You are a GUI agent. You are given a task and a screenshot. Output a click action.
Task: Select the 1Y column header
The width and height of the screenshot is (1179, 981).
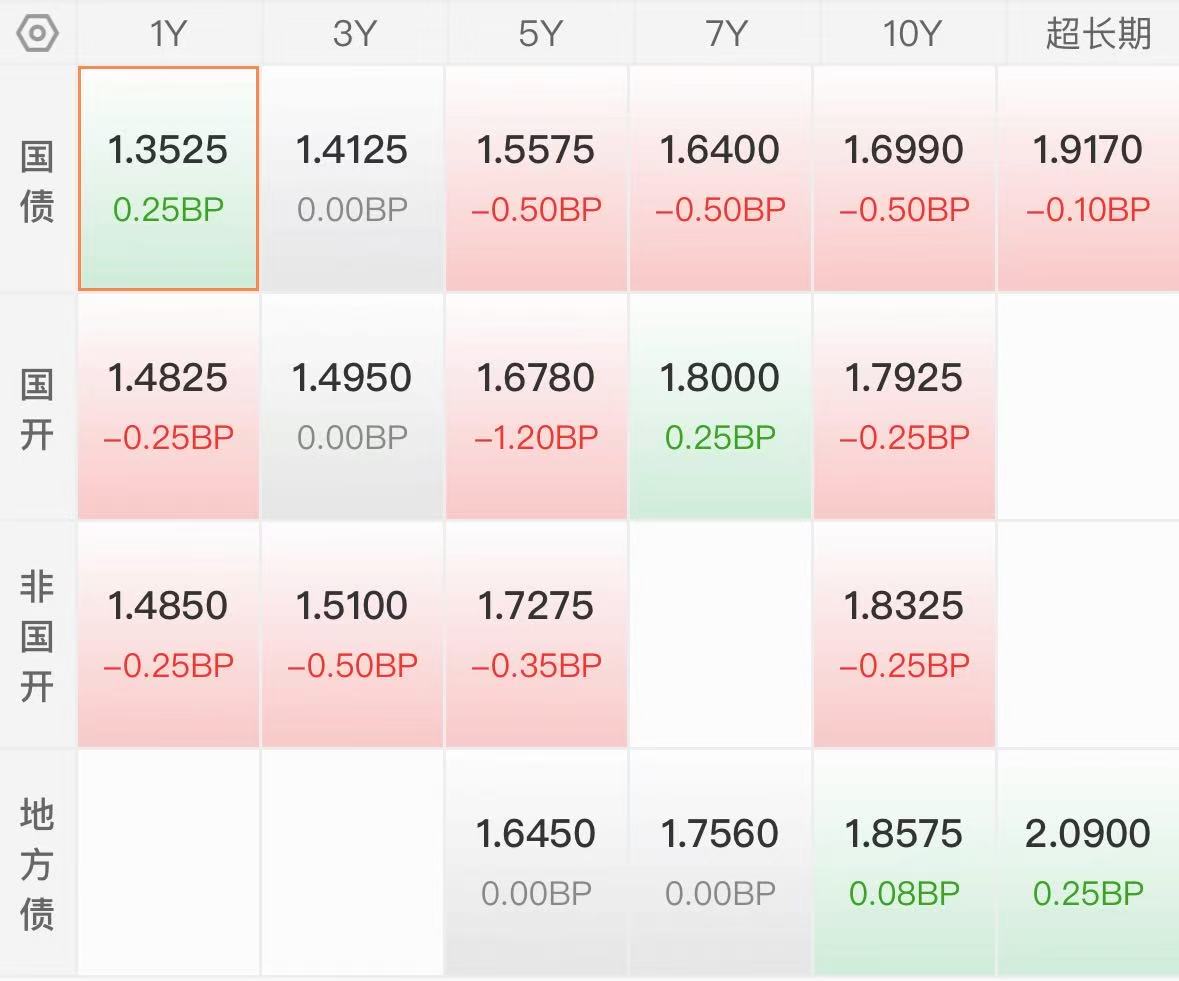point(168,34)
